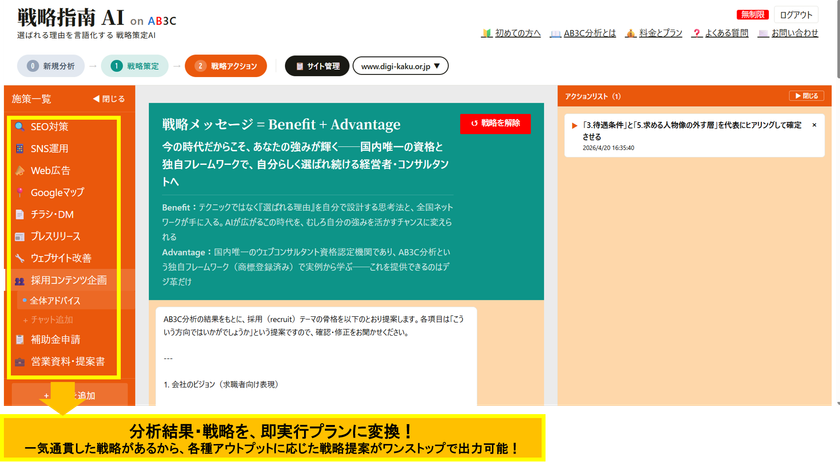Open the www.digi-kaku.or.jp site dropdown
Viewport: 840px width, 463px height.
pos(400,66)
